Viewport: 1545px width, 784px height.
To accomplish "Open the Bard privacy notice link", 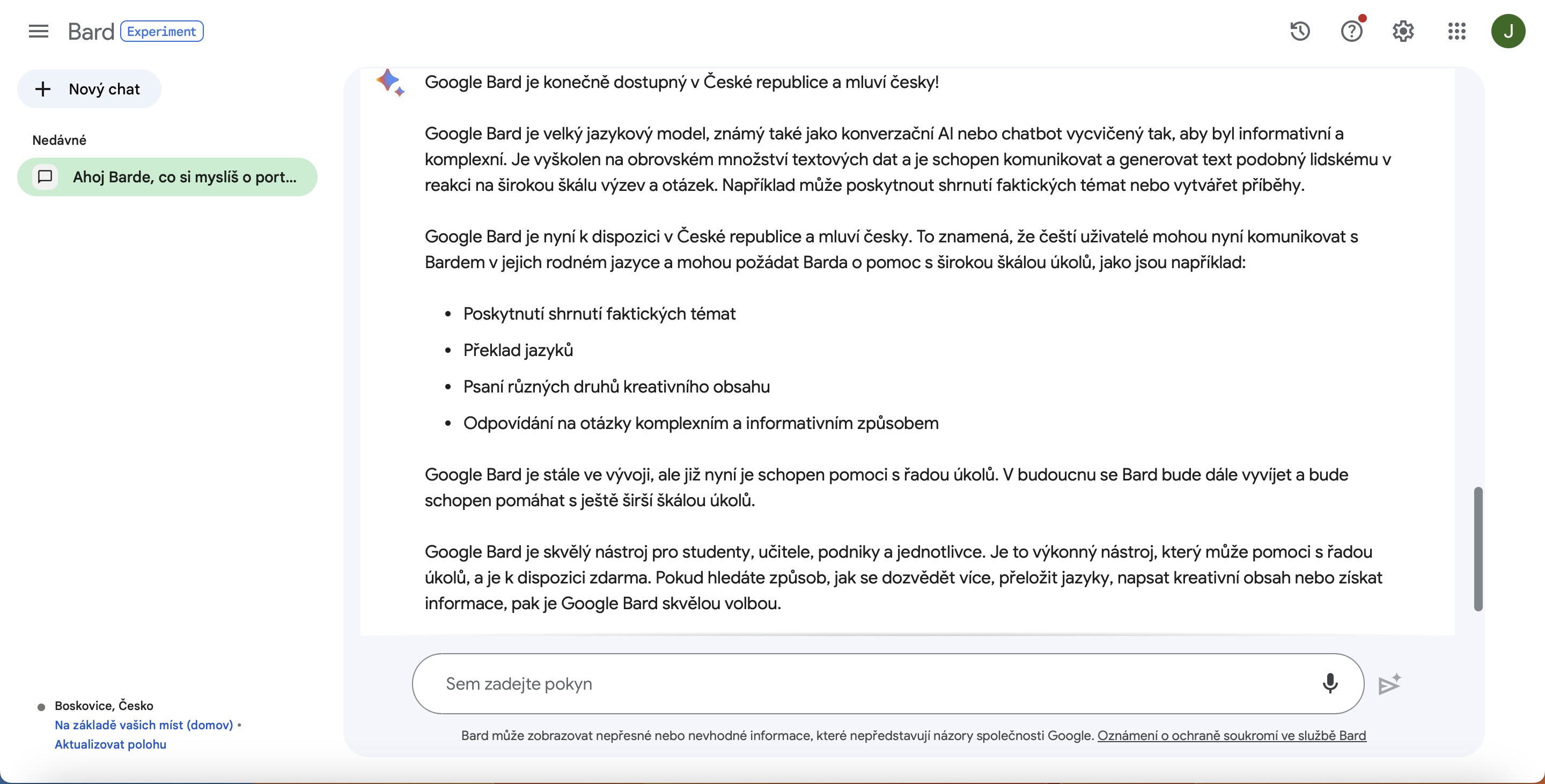I will click(1232, 735).
